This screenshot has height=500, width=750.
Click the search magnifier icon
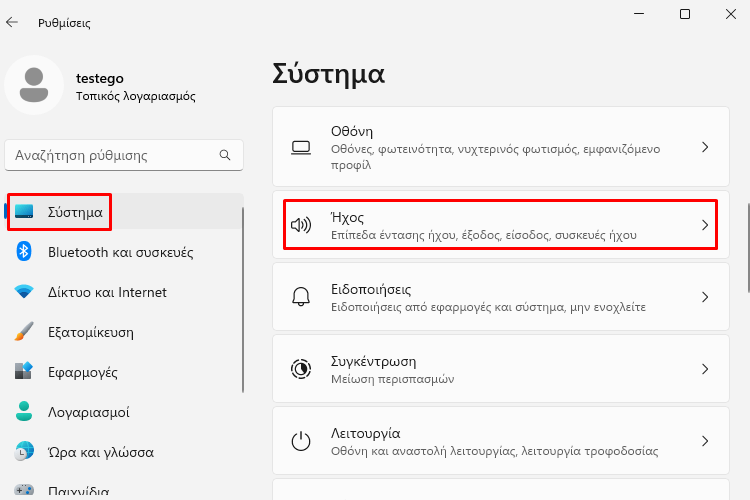point(225,155)
